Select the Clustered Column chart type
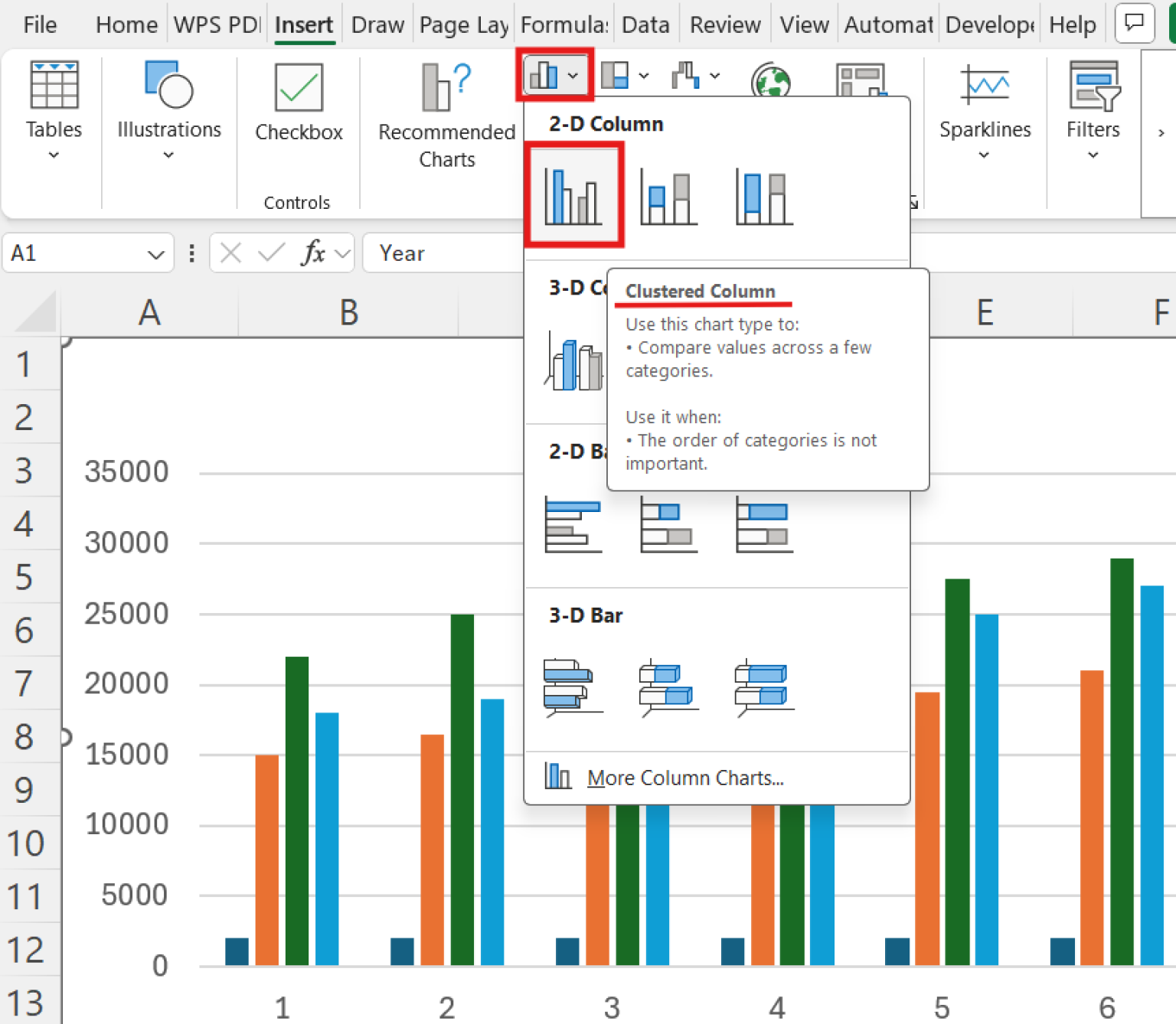 click(574, 194)
